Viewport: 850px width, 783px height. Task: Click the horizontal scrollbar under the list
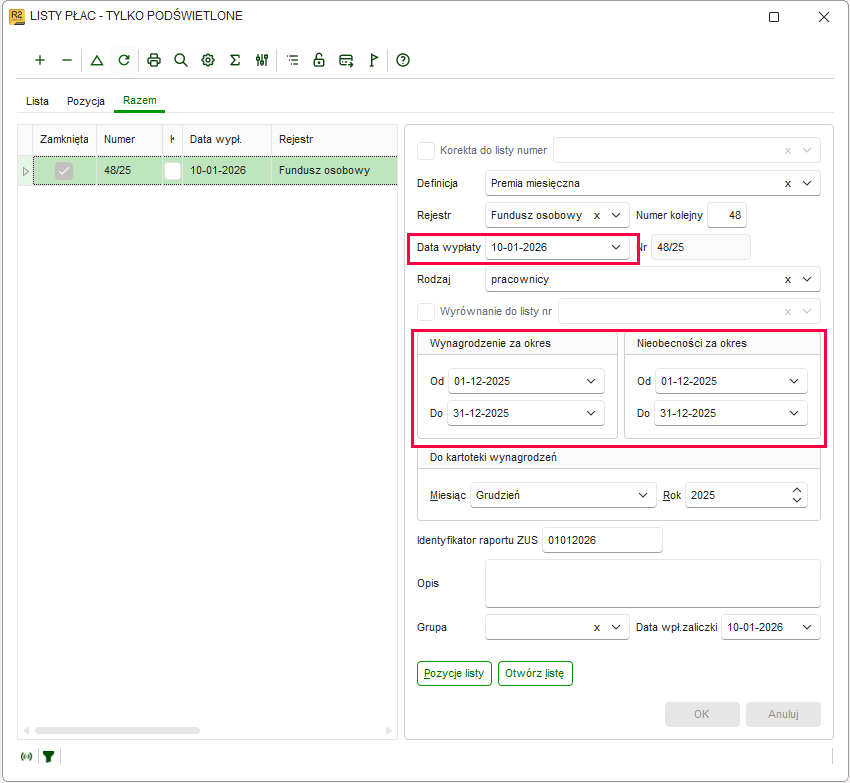click(117, 730)
